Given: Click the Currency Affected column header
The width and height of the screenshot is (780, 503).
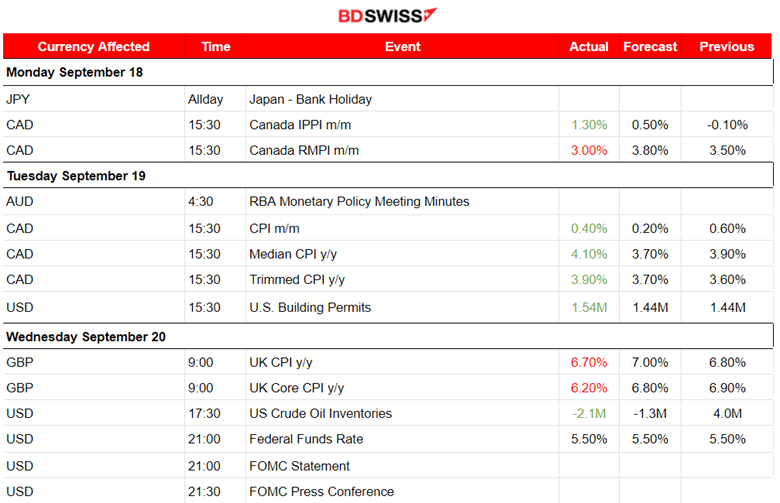Looking at the screenshot, I should point(93,47).
